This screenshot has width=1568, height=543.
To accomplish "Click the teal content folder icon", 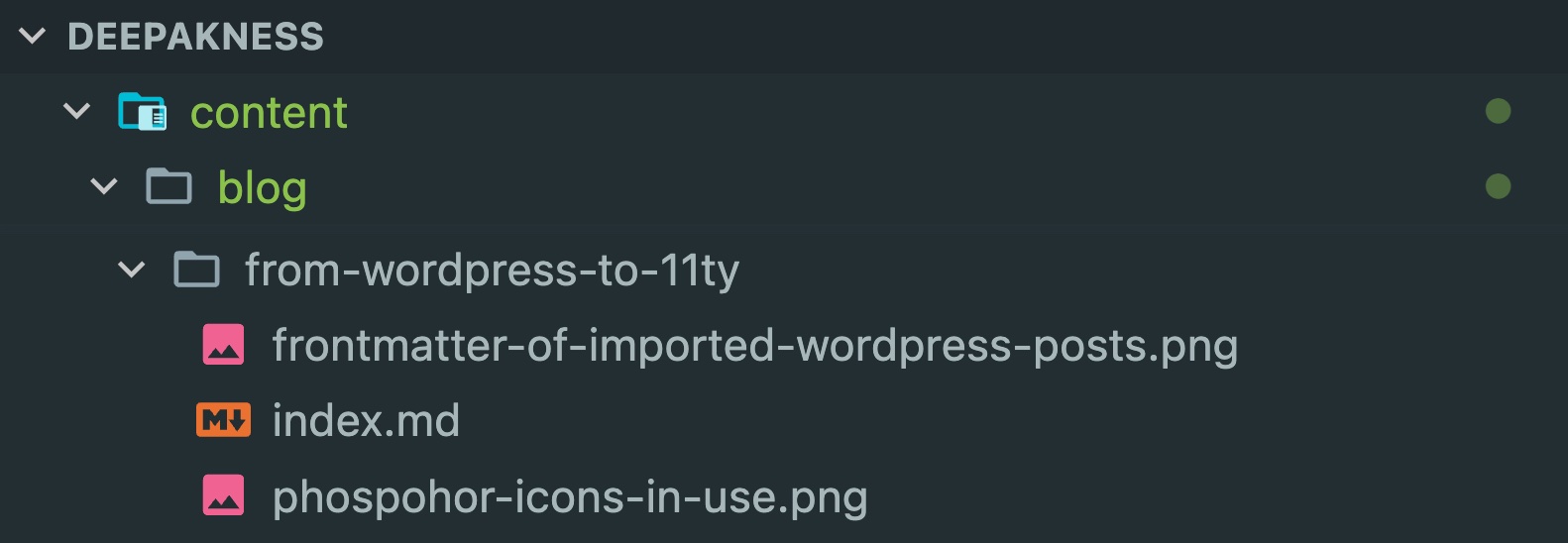I will pos(143,112).
